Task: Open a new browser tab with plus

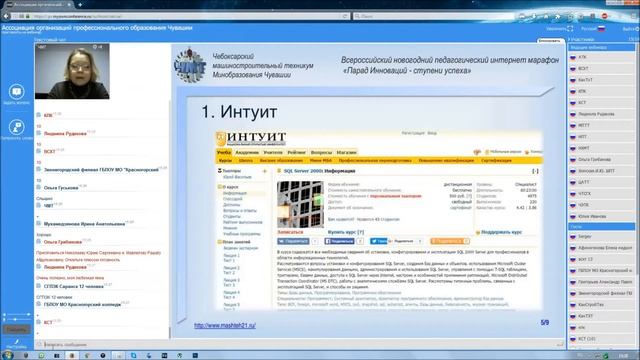Action: (x=80, y=4)
